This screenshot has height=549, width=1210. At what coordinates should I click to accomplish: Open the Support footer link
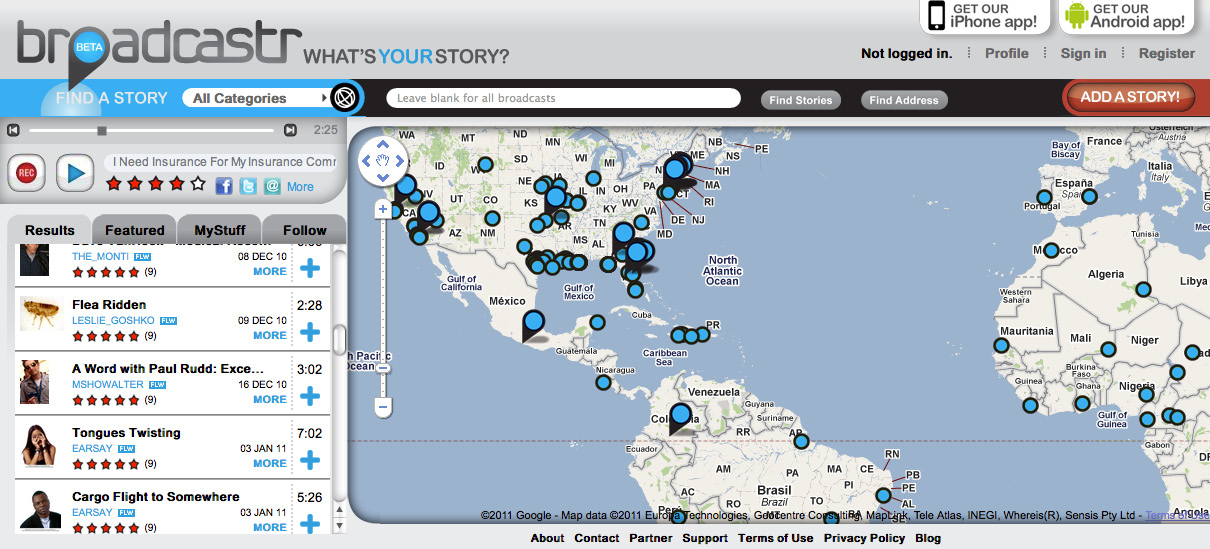coord(705,538)
